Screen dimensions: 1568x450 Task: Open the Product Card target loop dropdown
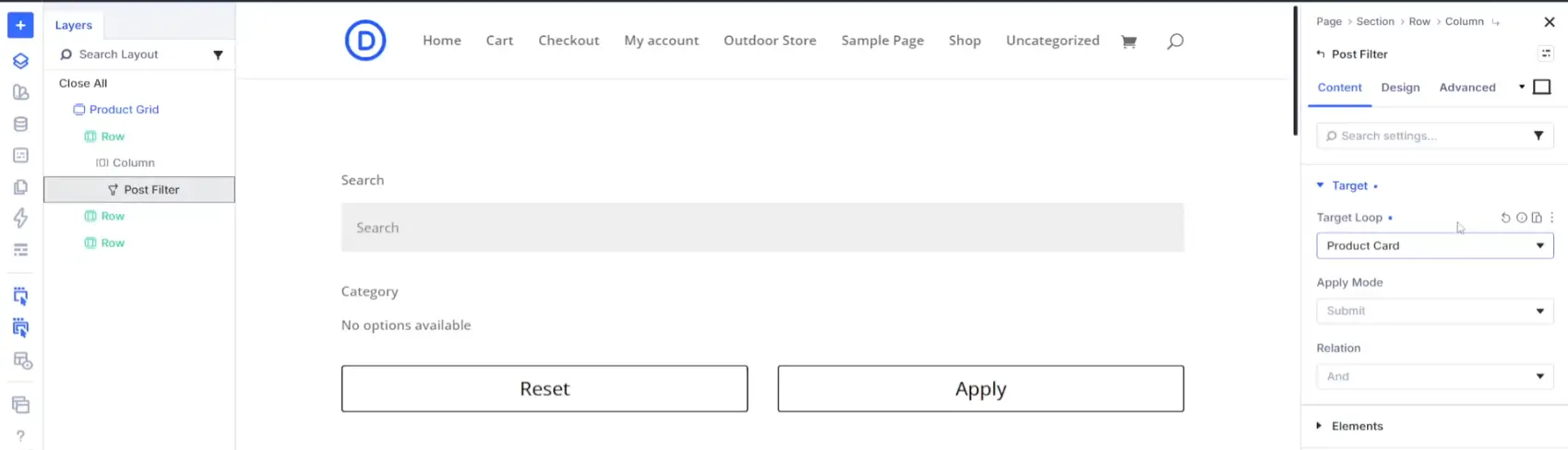(1435, 245)
